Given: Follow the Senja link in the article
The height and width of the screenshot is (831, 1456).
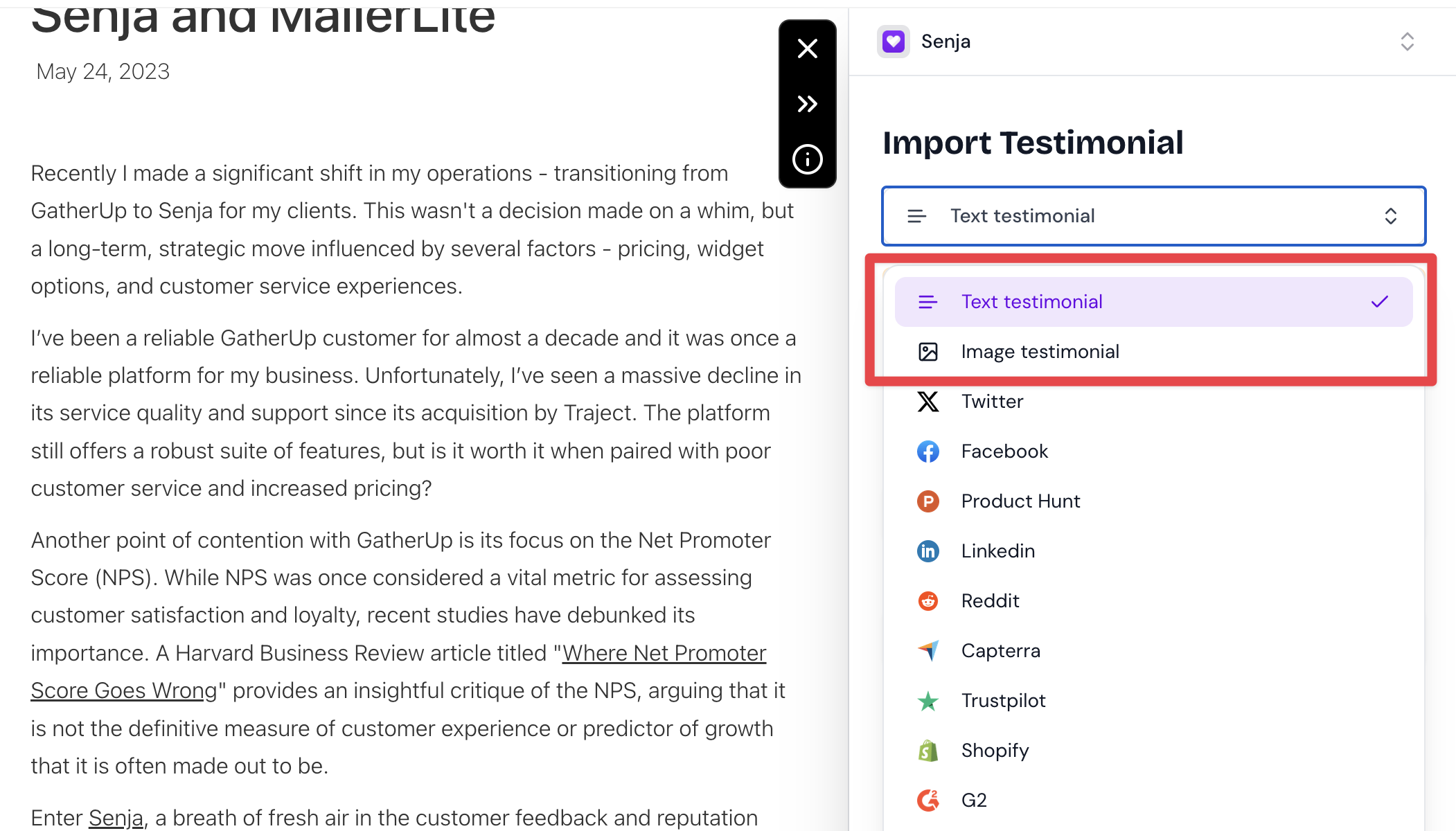Looking at the screenshot, I should click(116, 818).
